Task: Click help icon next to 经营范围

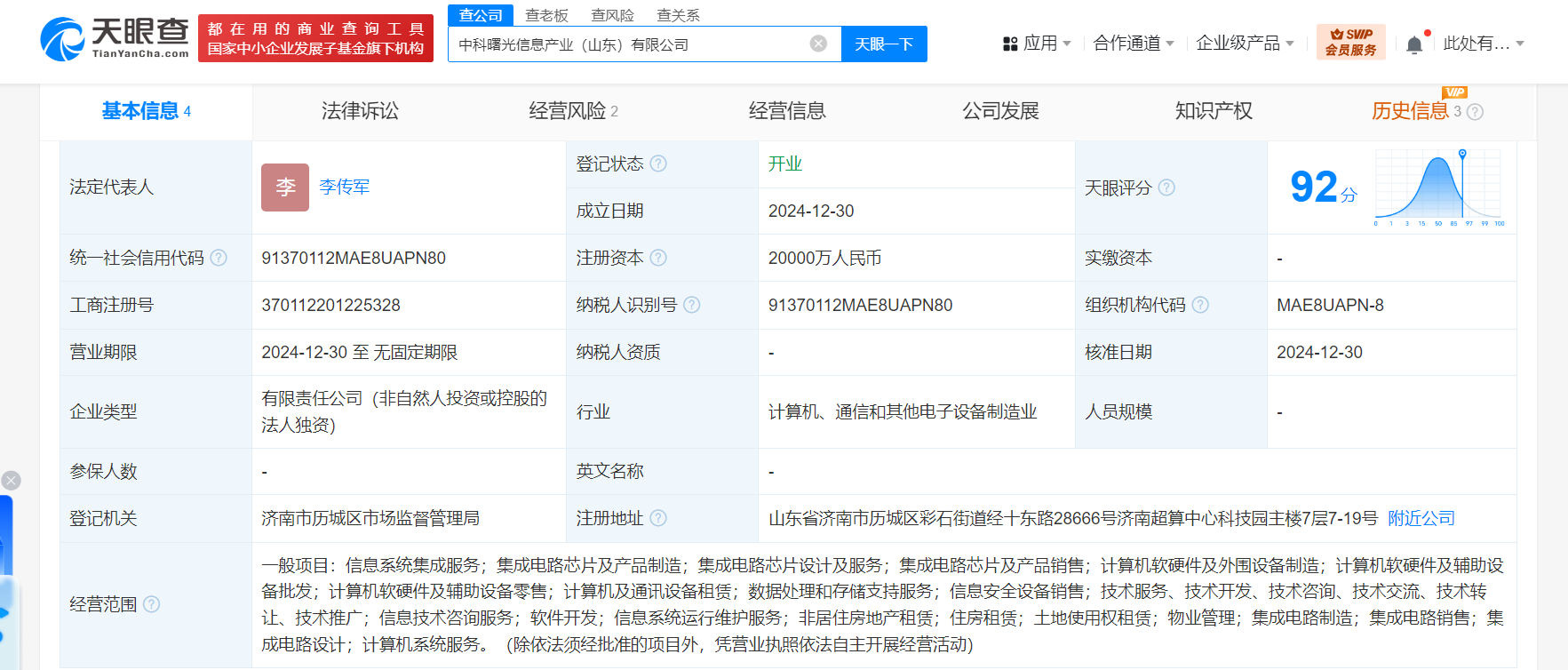Action: tap(152, 604)
